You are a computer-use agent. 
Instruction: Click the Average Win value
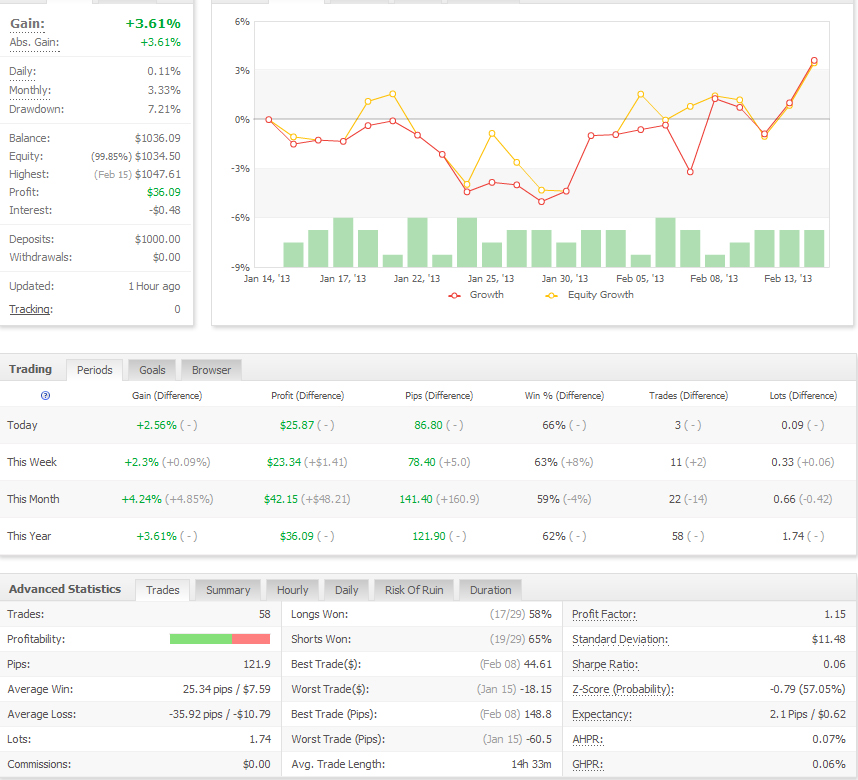pos(227,689)
